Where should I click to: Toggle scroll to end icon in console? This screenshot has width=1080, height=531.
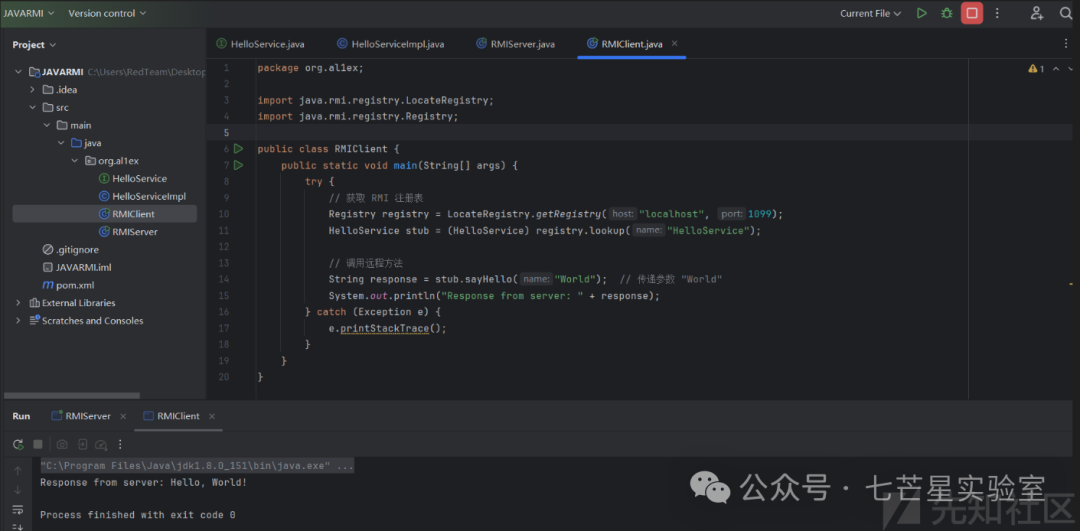pyautogui.click(x=18, y=526)
